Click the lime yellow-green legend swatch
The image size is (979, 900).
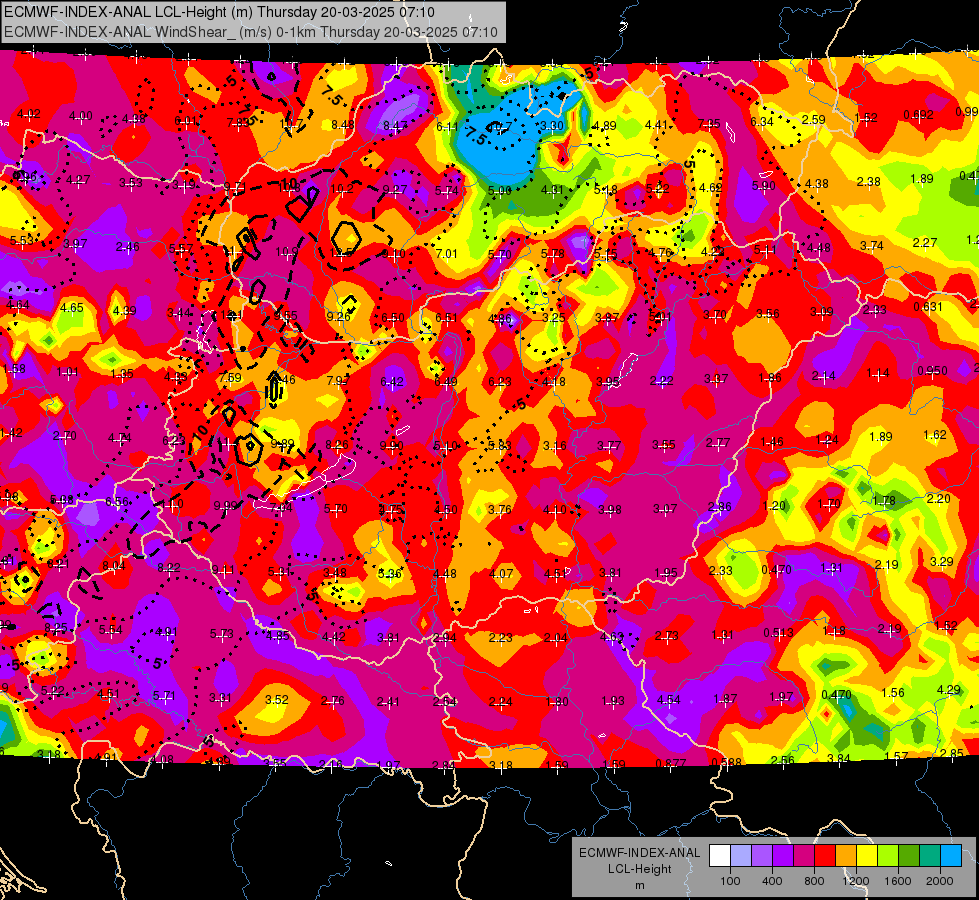pyautogui.click(x=888, y=856)
